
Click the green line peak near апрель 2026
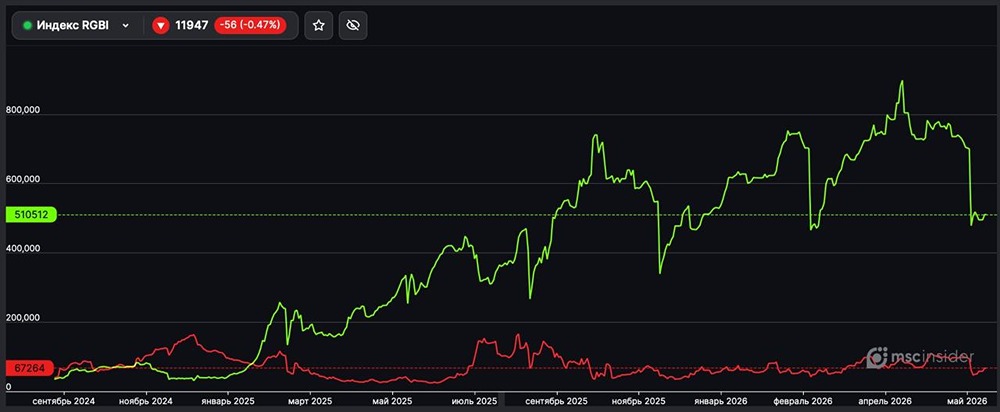tap(901, 82)
